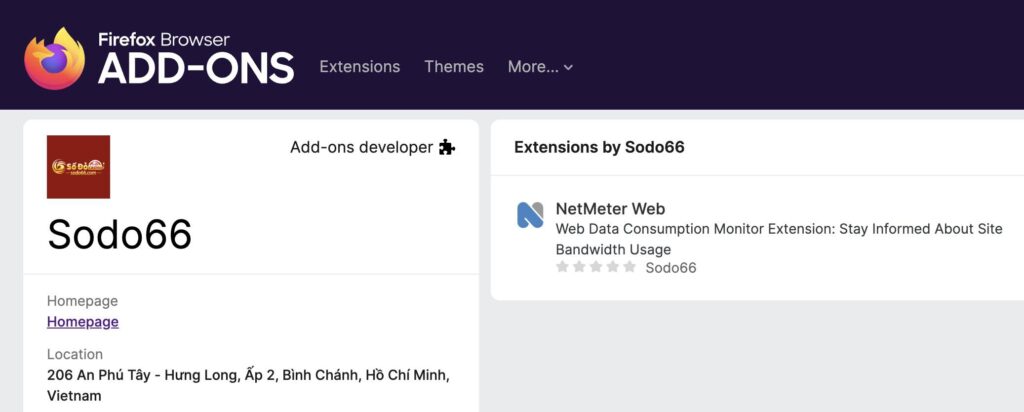The width and height of the screenshot is (1024, 412).
Task: Click the NetMeter Web description text
Action: point(778,239)
